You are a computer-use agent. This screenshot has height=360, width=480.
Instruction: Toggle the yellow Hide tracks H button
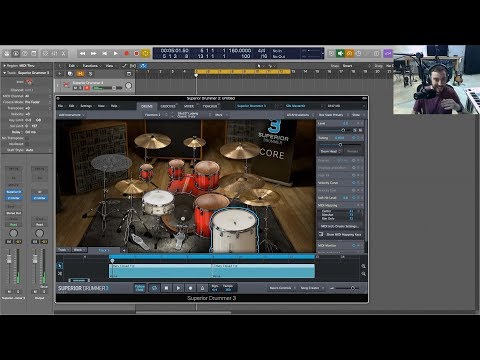tap(80, 74)
